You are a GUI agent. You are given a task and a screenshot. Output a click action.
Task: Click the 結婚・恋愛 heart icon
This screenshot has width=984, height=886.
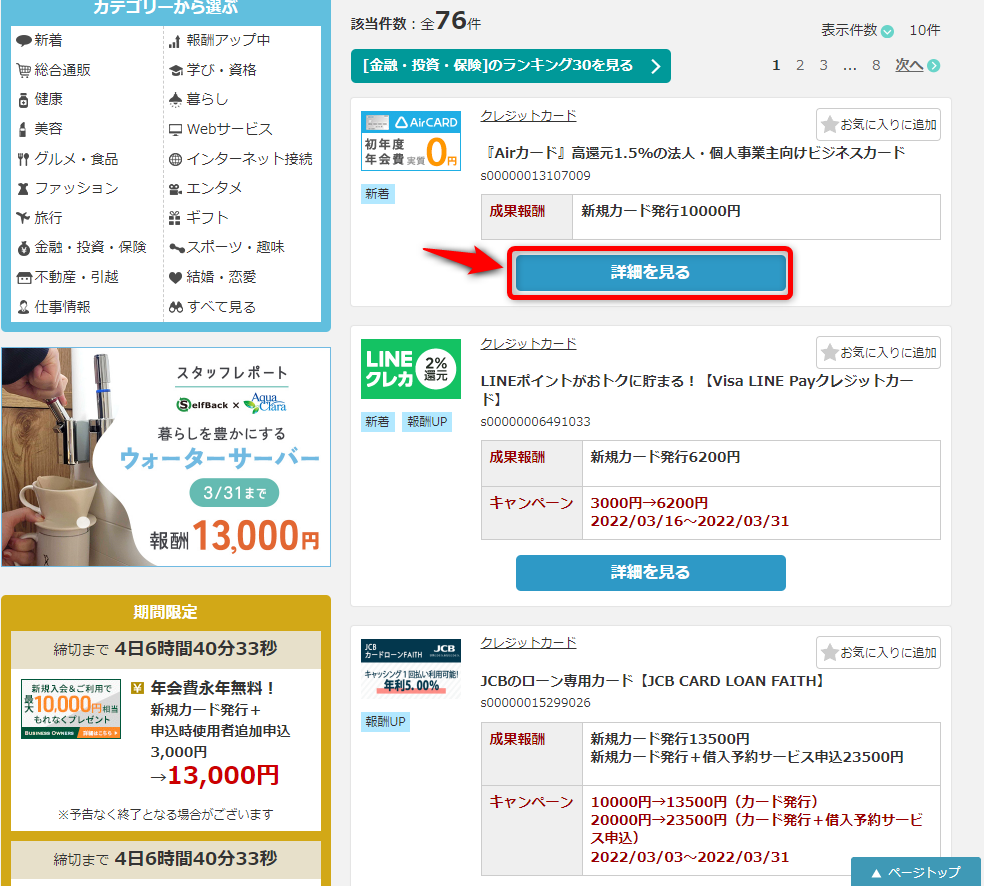tap(176, 277)
